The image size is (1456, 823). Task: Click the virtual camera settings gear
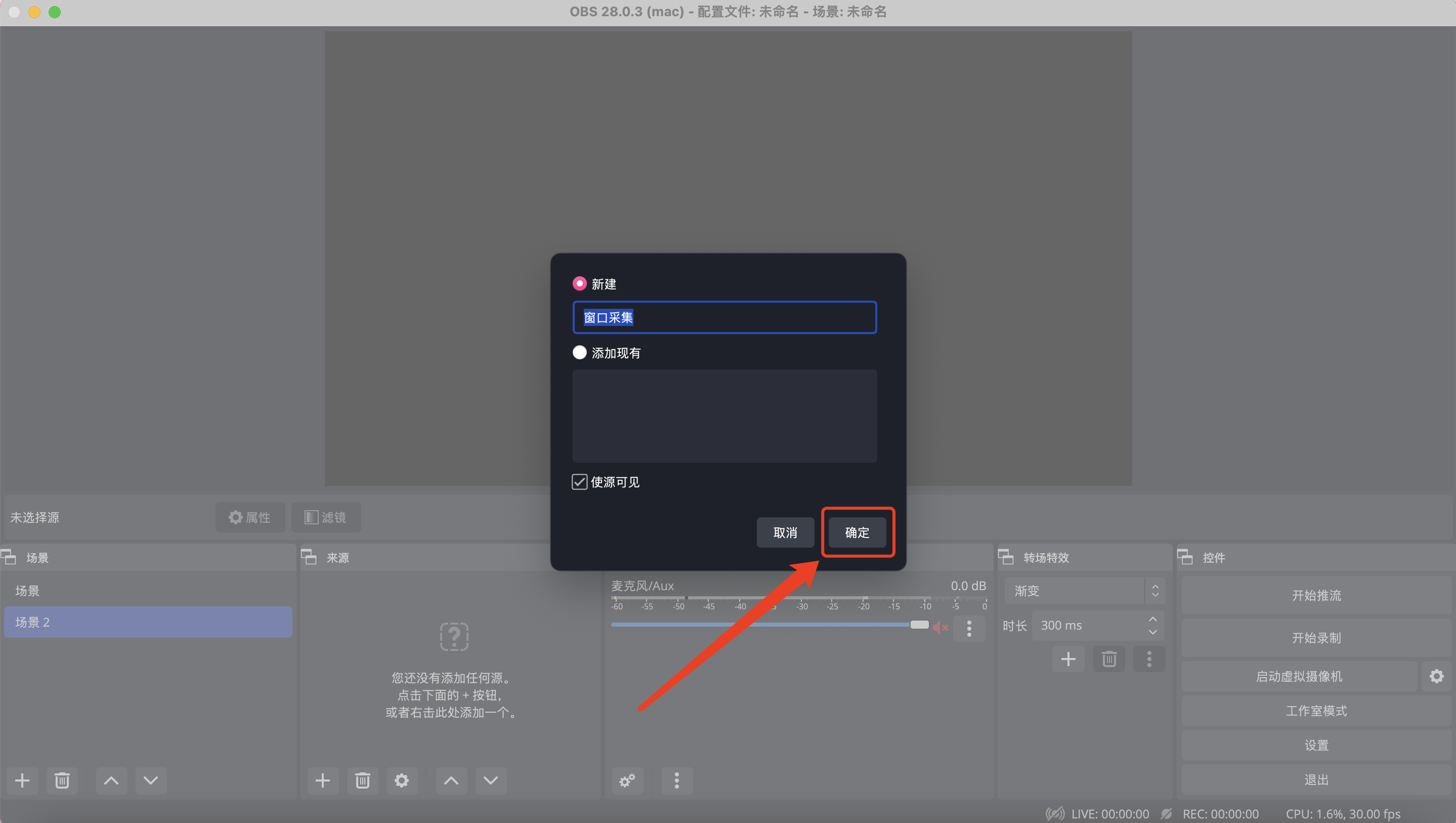pyautogui.click(x=1436, y=676)
